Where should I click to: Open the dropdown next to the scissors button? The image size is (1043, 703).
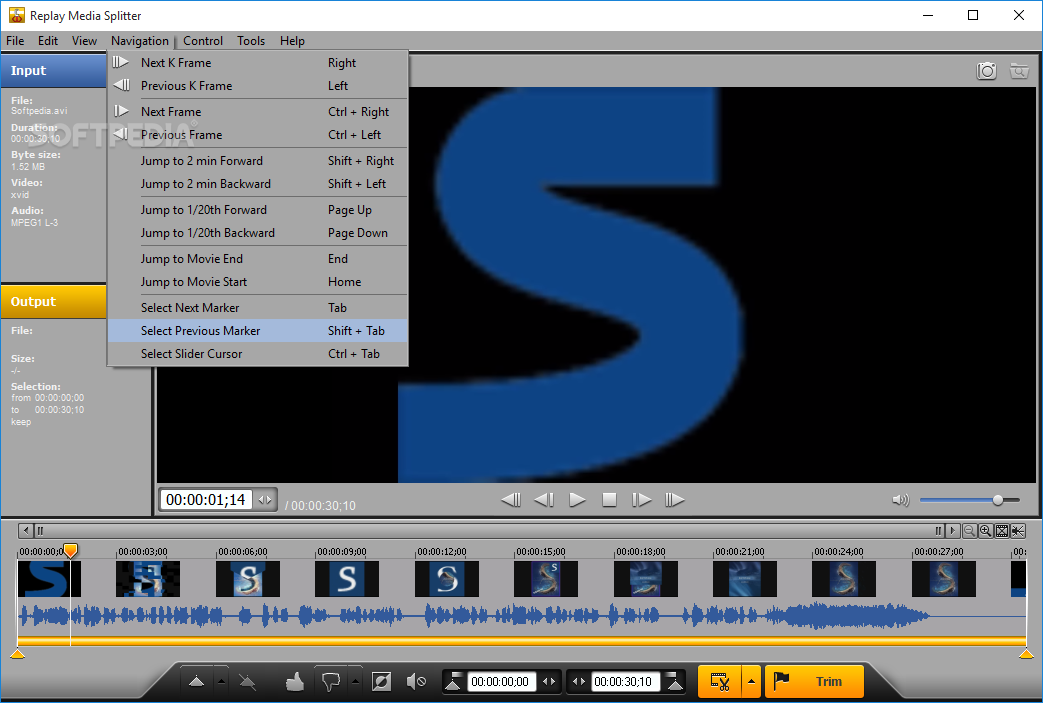751,682
